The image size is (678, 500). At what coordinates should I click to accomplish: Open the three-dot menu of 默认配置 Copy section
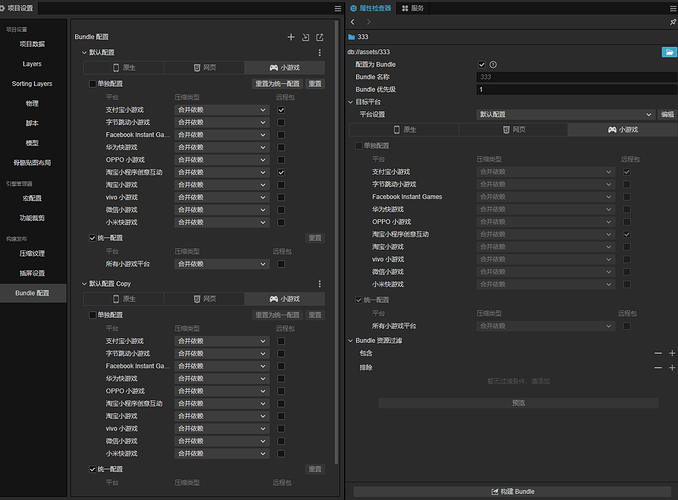pyautogui.click(x=320, y=284)
